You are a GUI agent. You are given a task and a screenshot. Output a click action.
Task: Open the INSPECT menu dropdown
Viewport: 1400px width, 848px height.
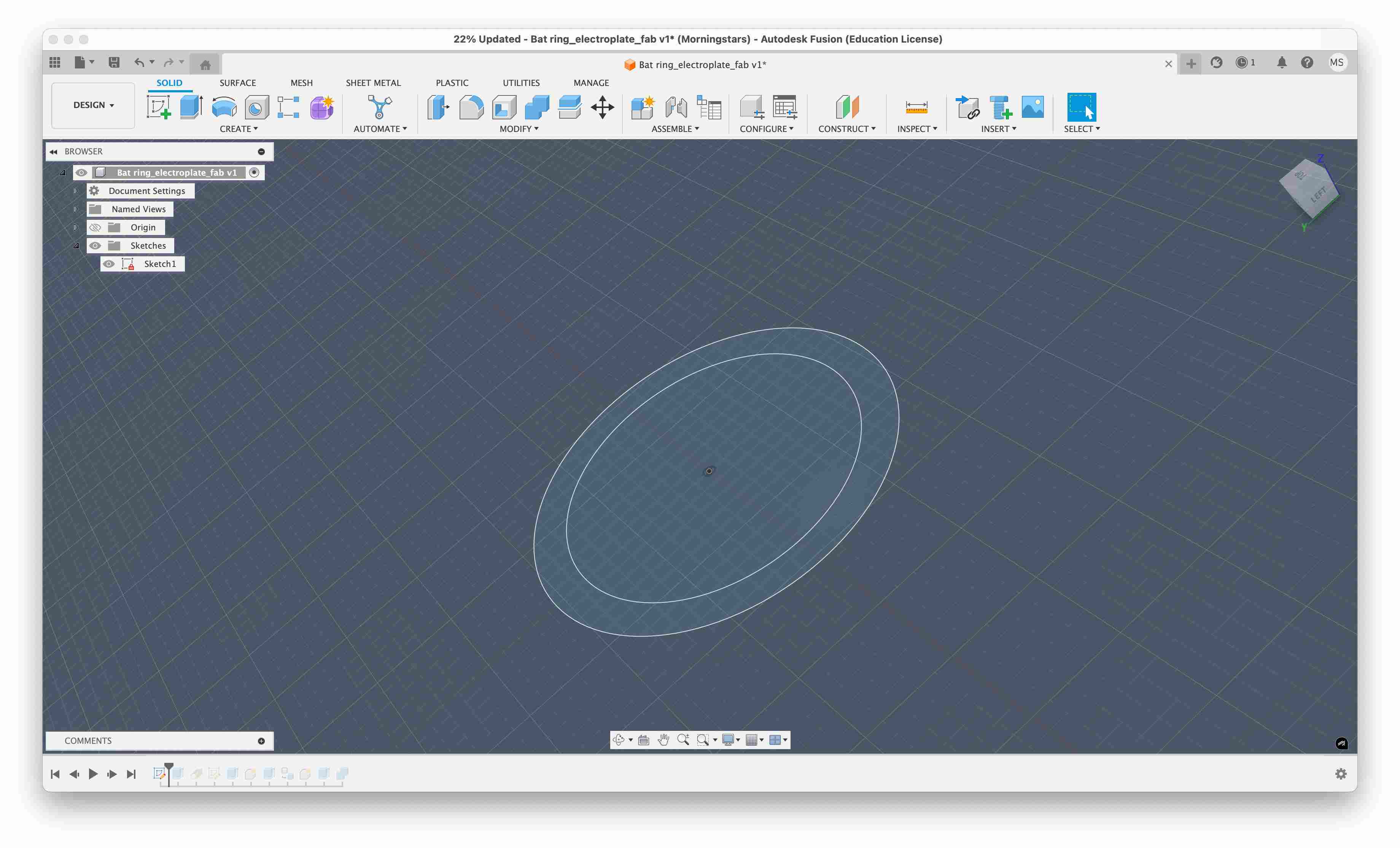pos(917,129)
